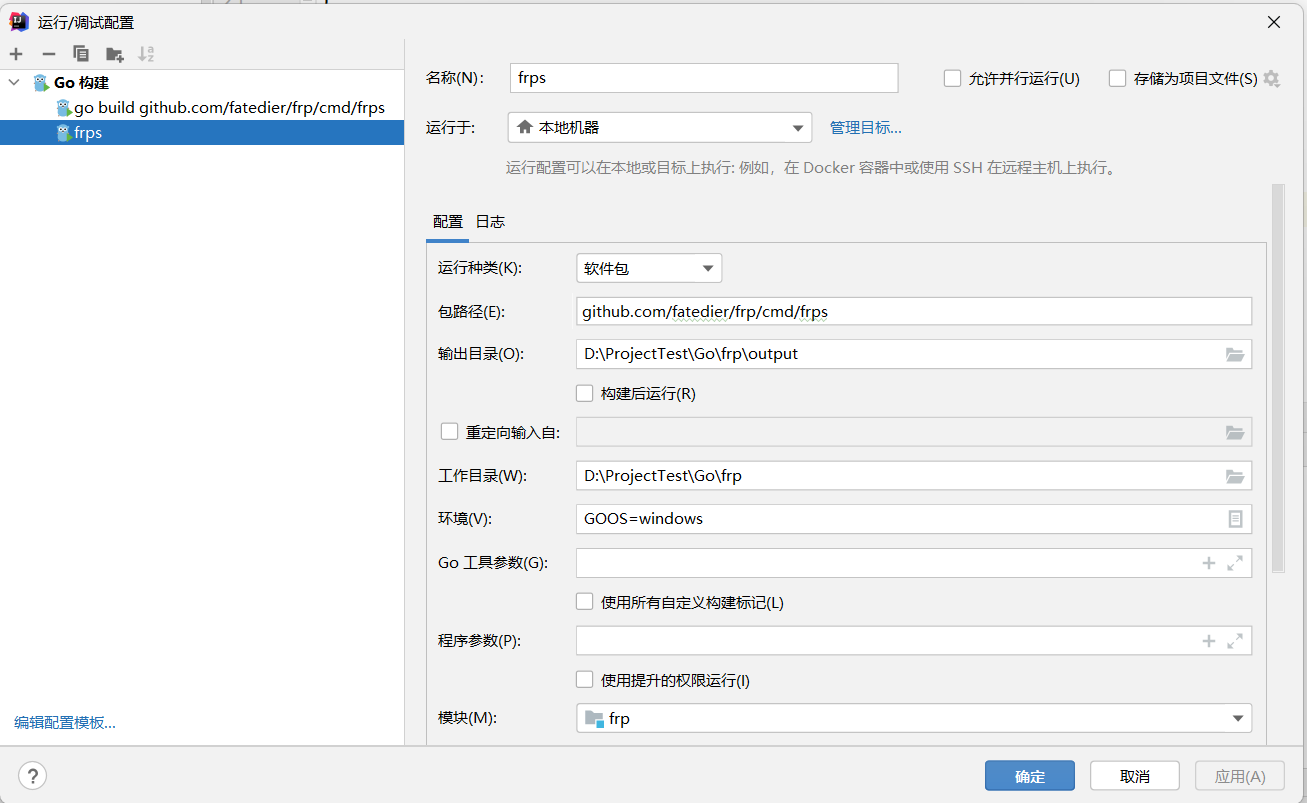Open the help question mark button
The height and width of the screenshot is (803, 1307).
coord(32,775)
